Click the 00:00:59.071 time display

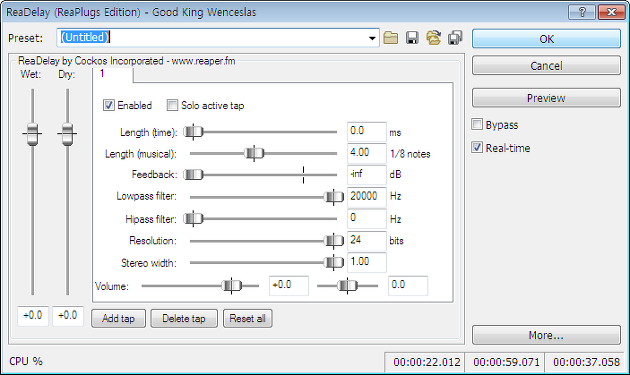click(x=506, y=362)
